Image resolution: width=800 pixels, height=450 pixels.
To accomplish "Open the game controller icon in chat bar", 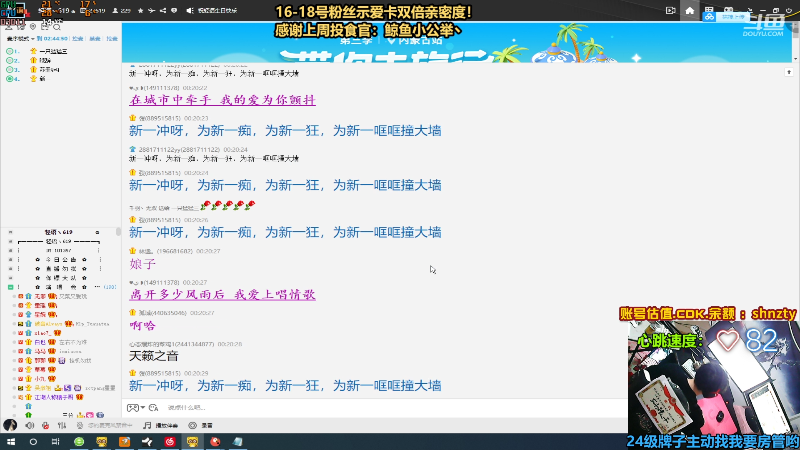I will [132, 408].
